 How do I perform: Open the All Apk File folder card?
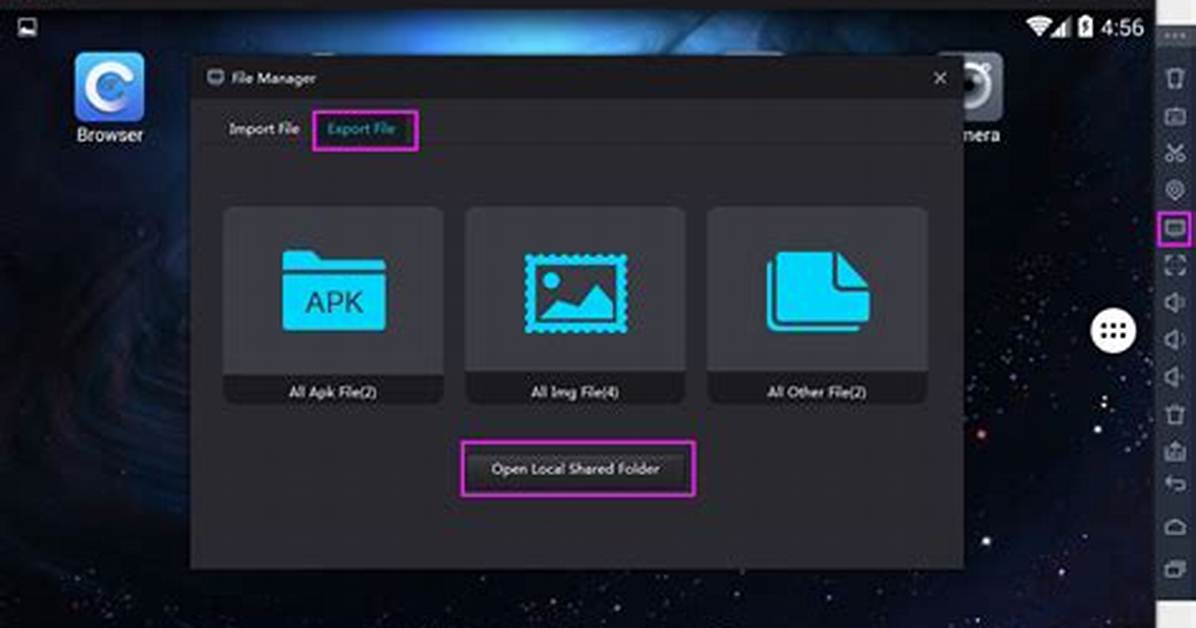pos(333,305)
